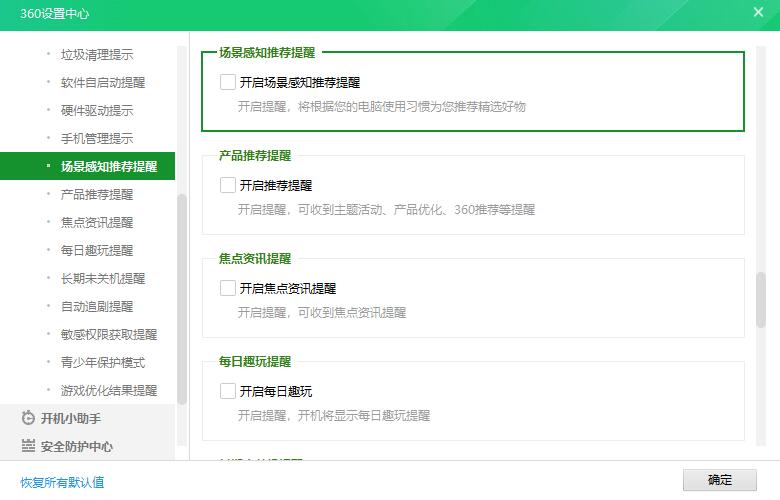Jump to 焦点资讯提醒 in the sidebar
Viewport: 780px width, 500px height.
[x=97, y=222]
